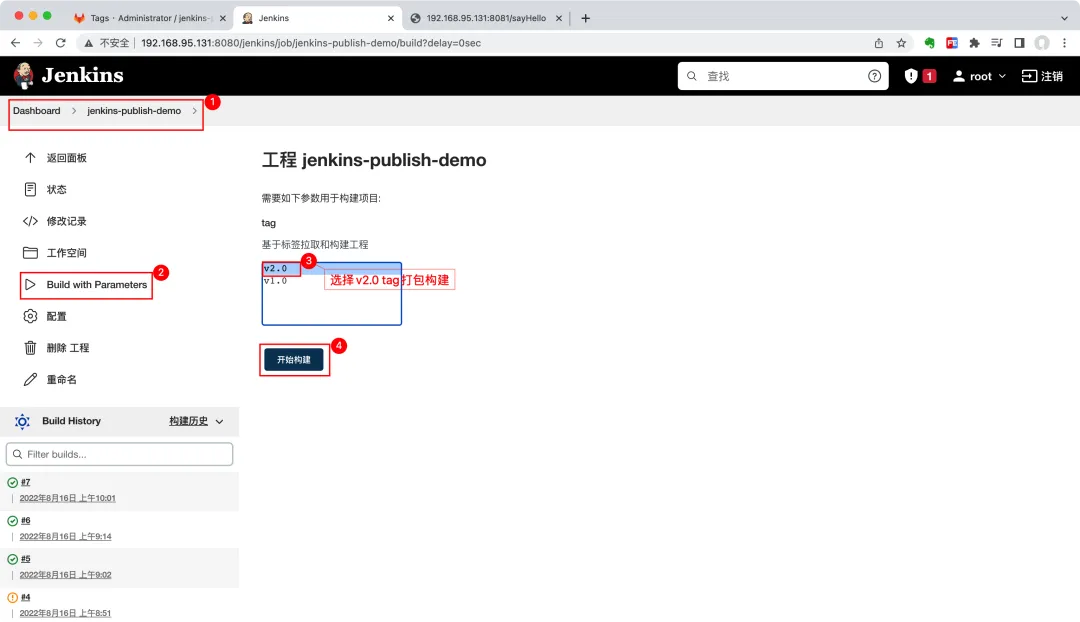Switch to the sayHello browser tab

tap(485, 19)
